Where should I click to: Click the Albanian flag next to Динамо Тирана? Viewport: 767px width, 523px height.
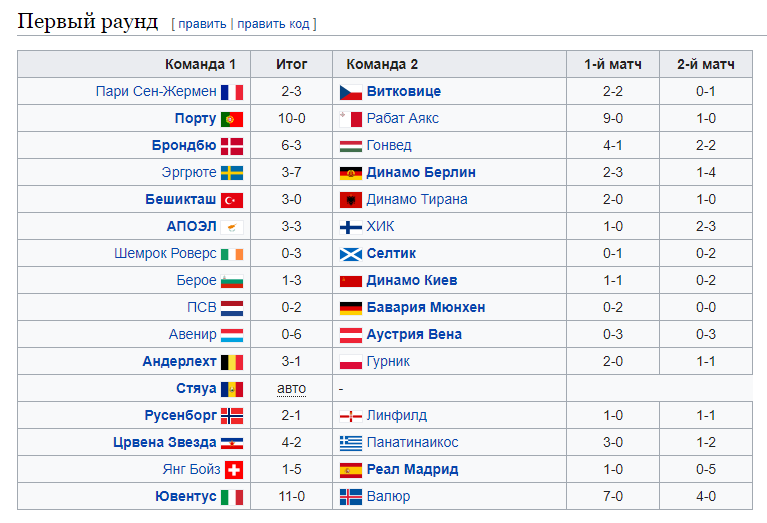tap(351, 200)
